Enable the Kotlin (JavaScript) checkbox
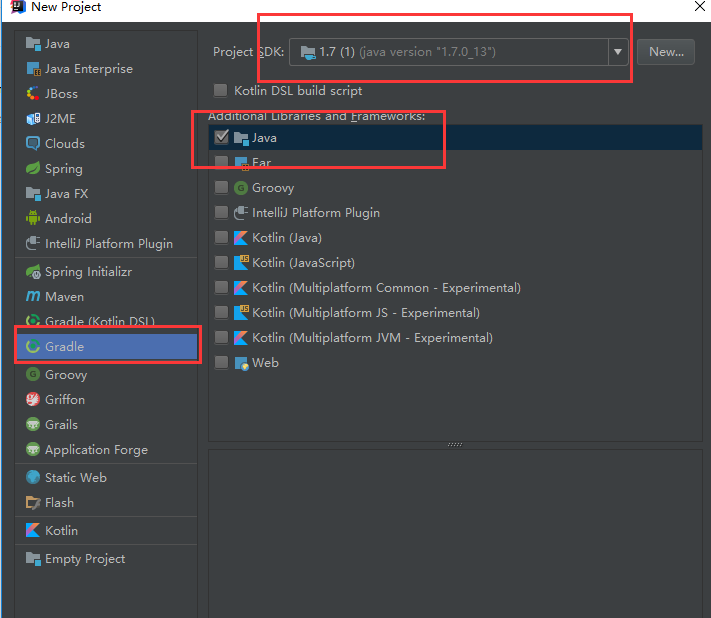Viewport: 711px width, 618px height. [221, 262]
